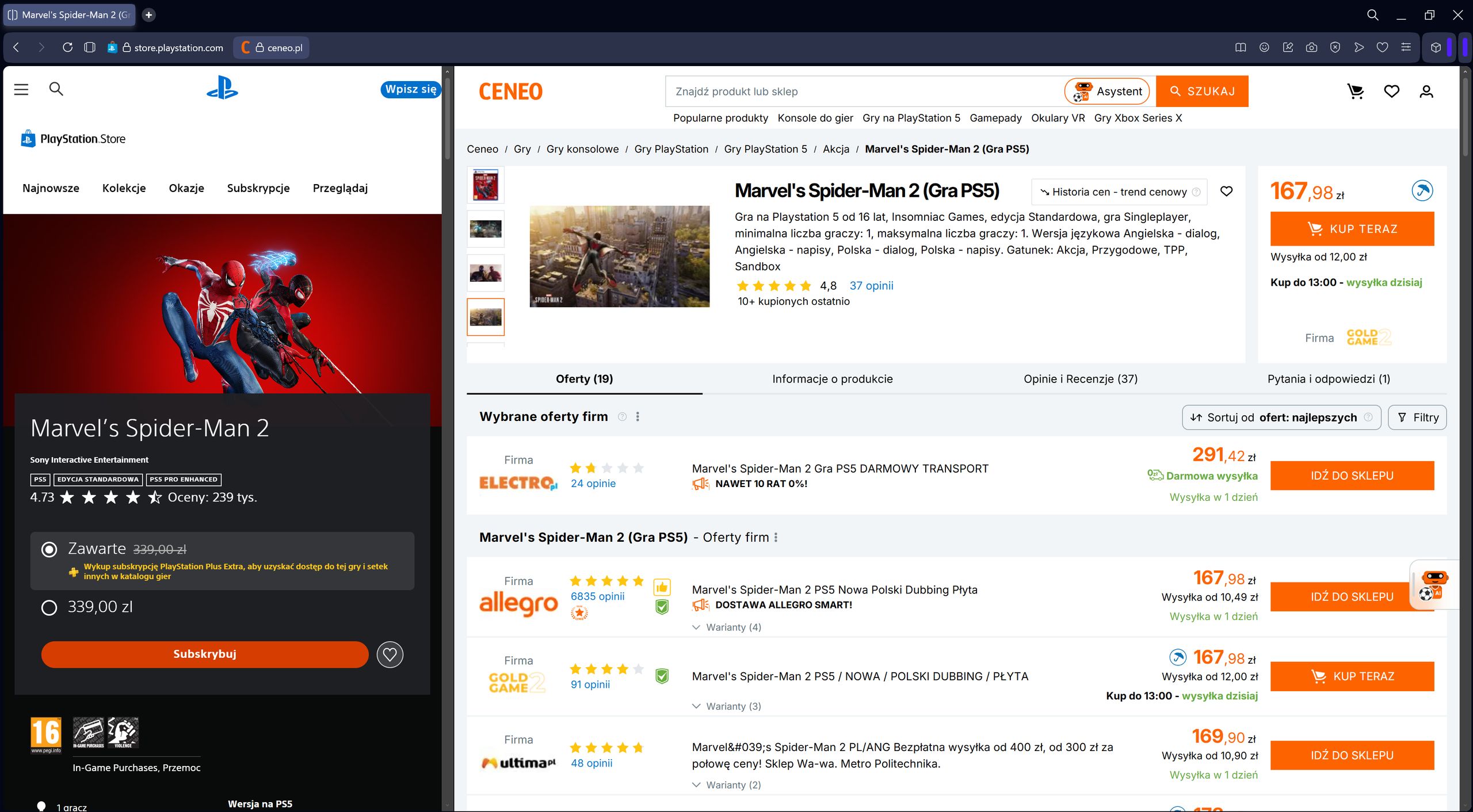
Task: Open the Sortuj od ofert: najlepszych dropdown
Action: (x=1281, y=418)
